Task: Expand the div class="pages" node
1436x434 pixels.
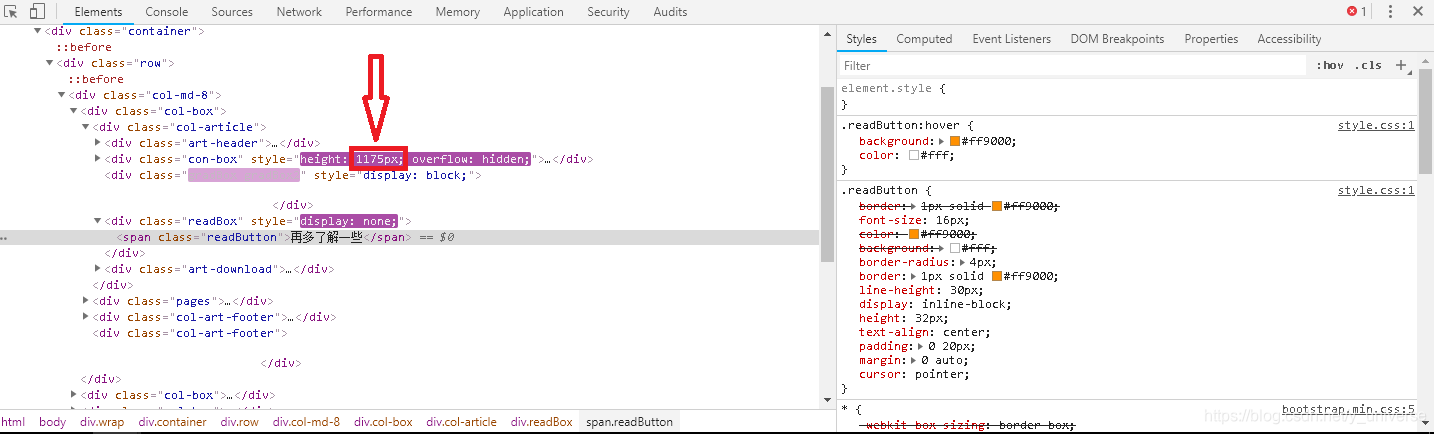Action: coord(85,301)
